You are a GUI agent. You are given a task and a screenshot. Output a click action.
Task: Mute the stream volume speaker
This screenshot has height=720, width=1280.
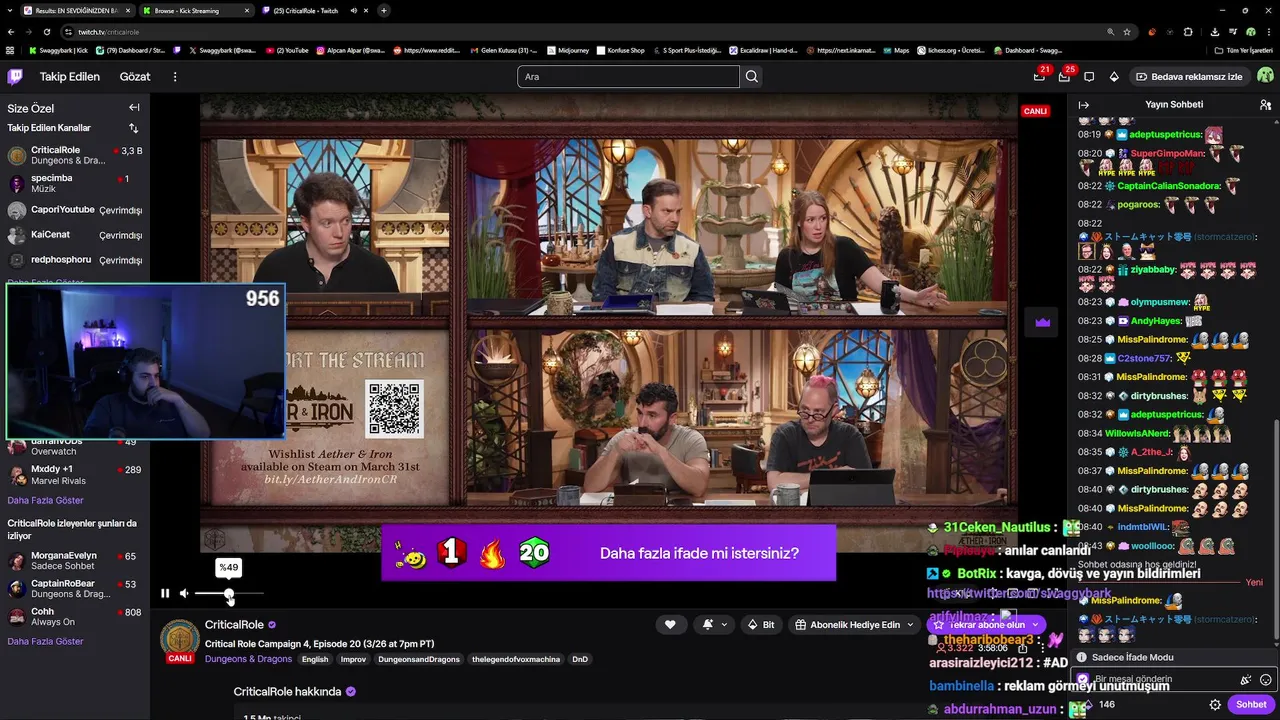(x=184, y=593)
